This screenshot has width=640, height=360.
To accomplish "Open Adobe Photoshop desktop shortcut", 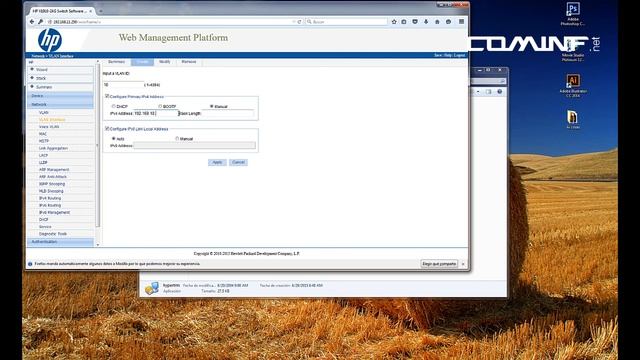I will tap(573, 14).
